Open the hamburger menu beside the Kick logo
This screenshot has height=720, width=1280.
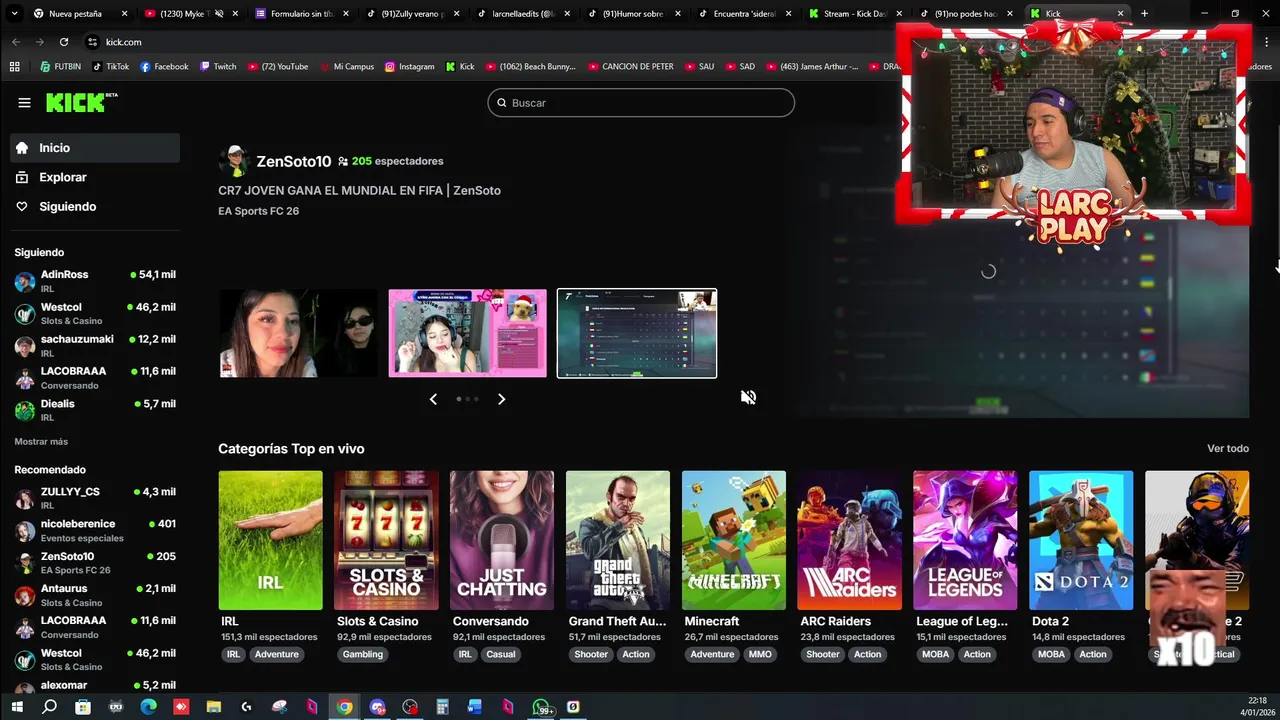(x=24, y=102)
